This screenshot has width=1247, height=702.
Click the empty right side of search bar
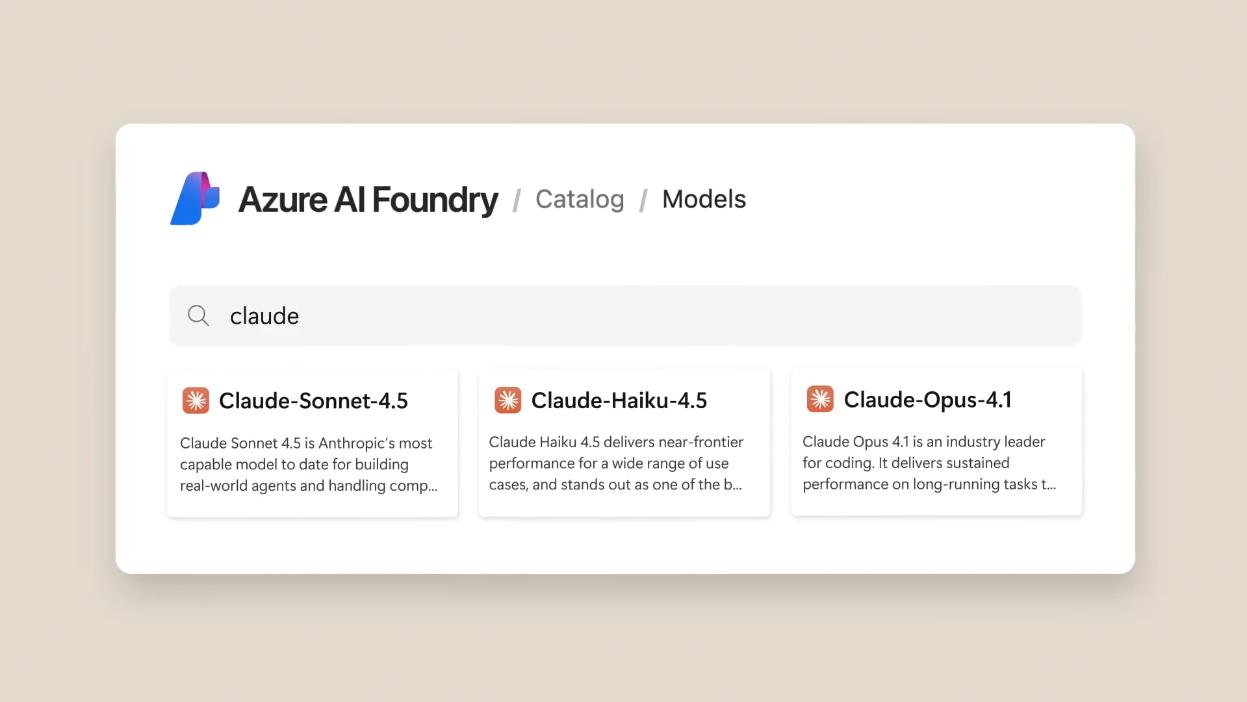pos(800,316)
